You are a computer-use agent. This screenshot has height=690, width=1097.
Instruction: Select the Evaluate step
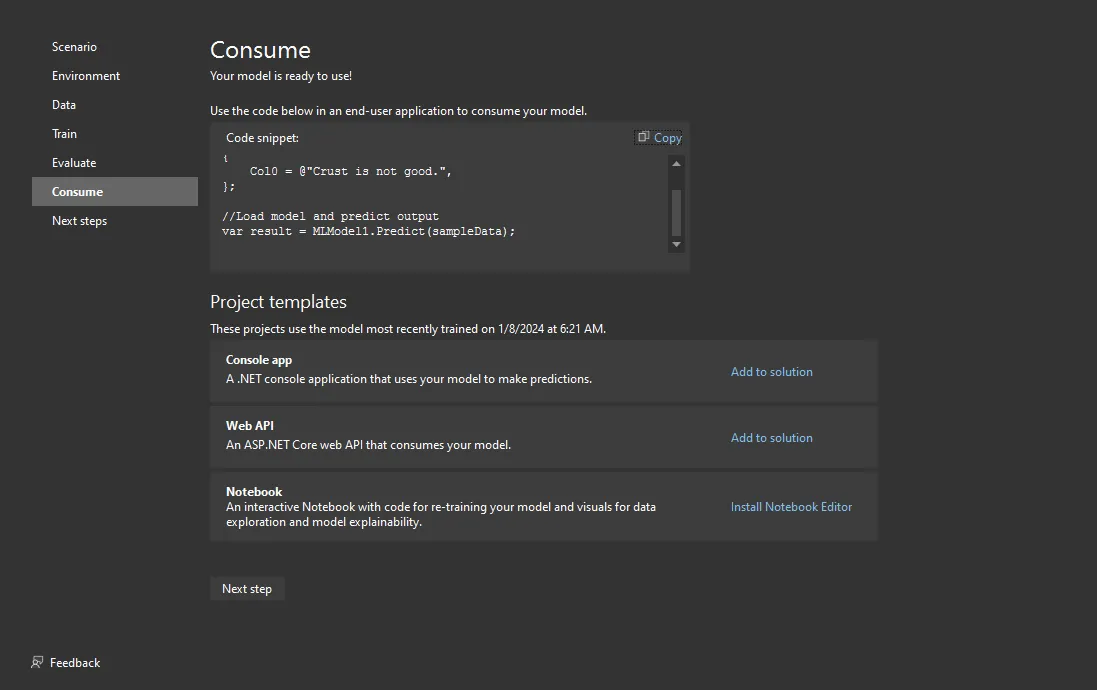[x=74, y=163]
